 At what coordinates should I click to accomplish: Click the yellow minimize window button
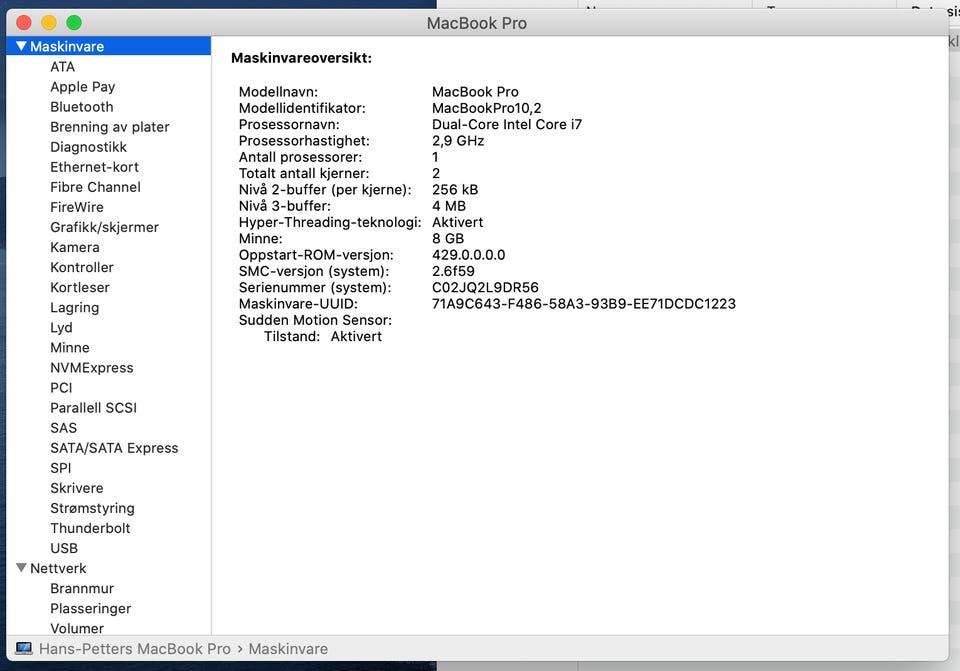[49, 23]
